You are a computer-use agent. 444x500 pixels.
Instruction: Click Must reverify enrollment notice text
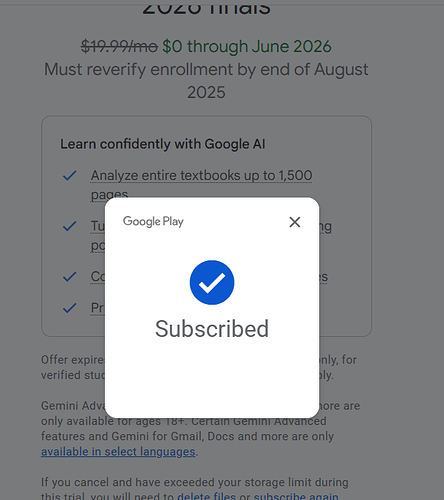coord(206,81)
